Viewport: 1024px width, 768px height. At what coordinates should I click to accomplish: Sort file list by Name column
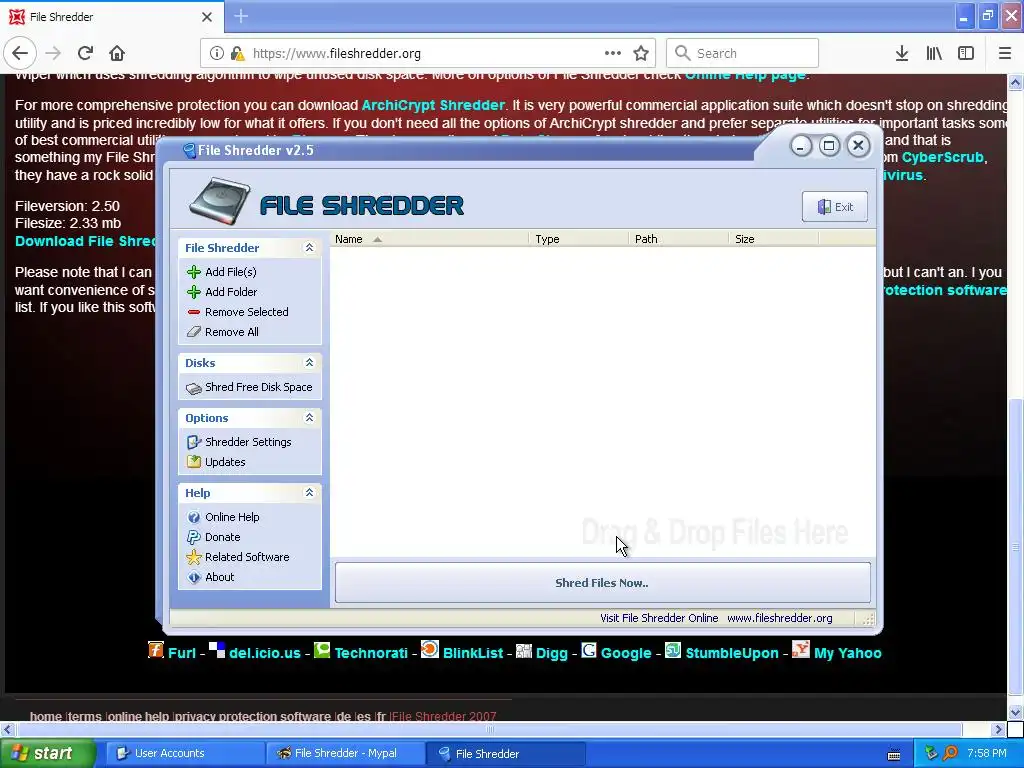(430, 239)
